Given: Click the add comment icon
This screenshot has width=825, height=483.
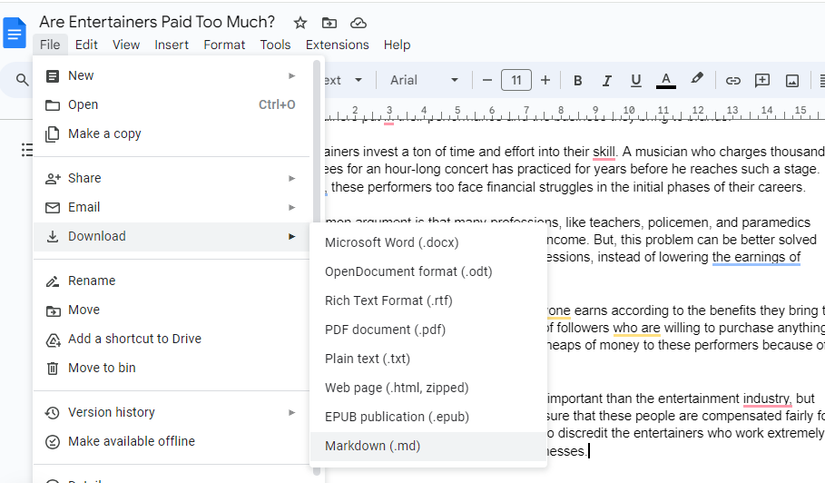Looking at the screenshot, I should 762,80.
